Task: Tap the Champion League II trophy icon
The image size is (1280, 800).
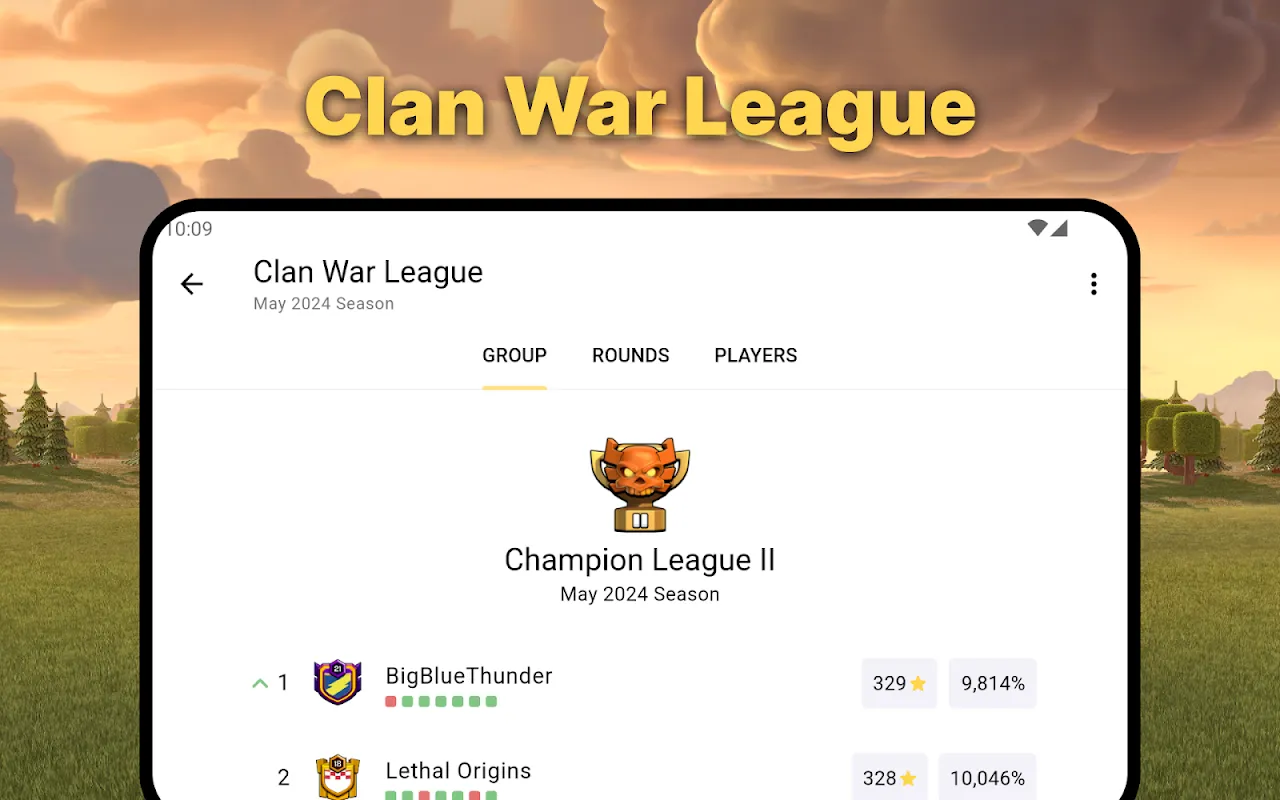Action: point(640,484)
